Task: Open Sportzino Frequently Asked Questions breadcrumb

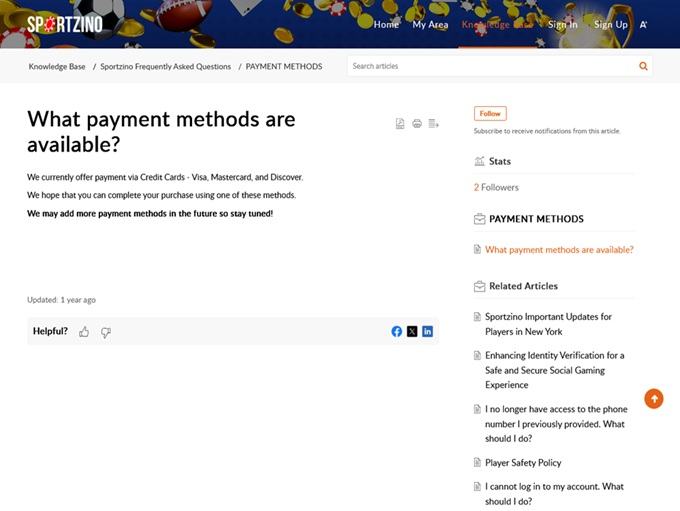Action: (x=165, y=66)
